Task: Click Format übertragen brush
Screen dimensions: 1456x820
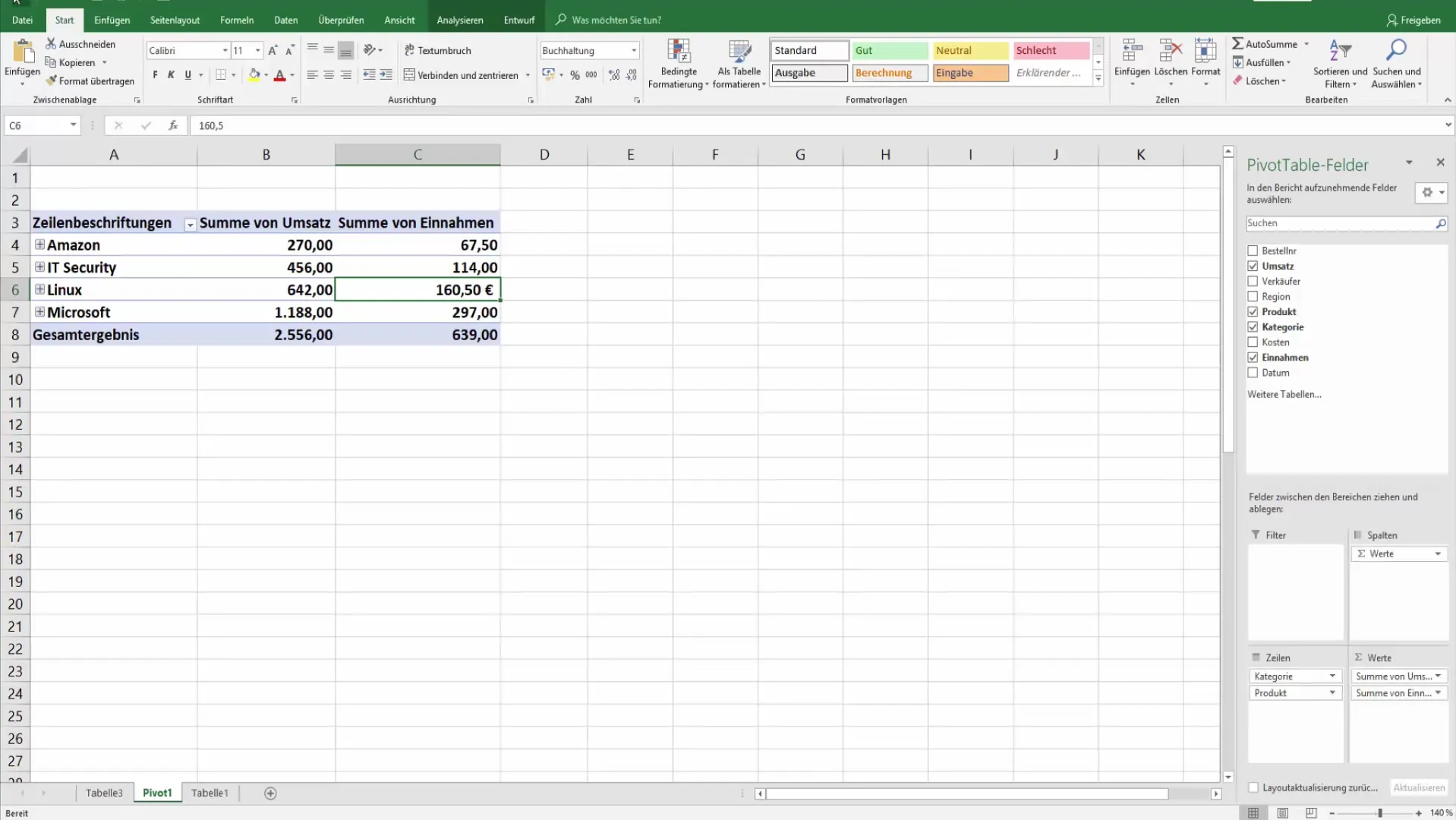Action: (51, 80)
